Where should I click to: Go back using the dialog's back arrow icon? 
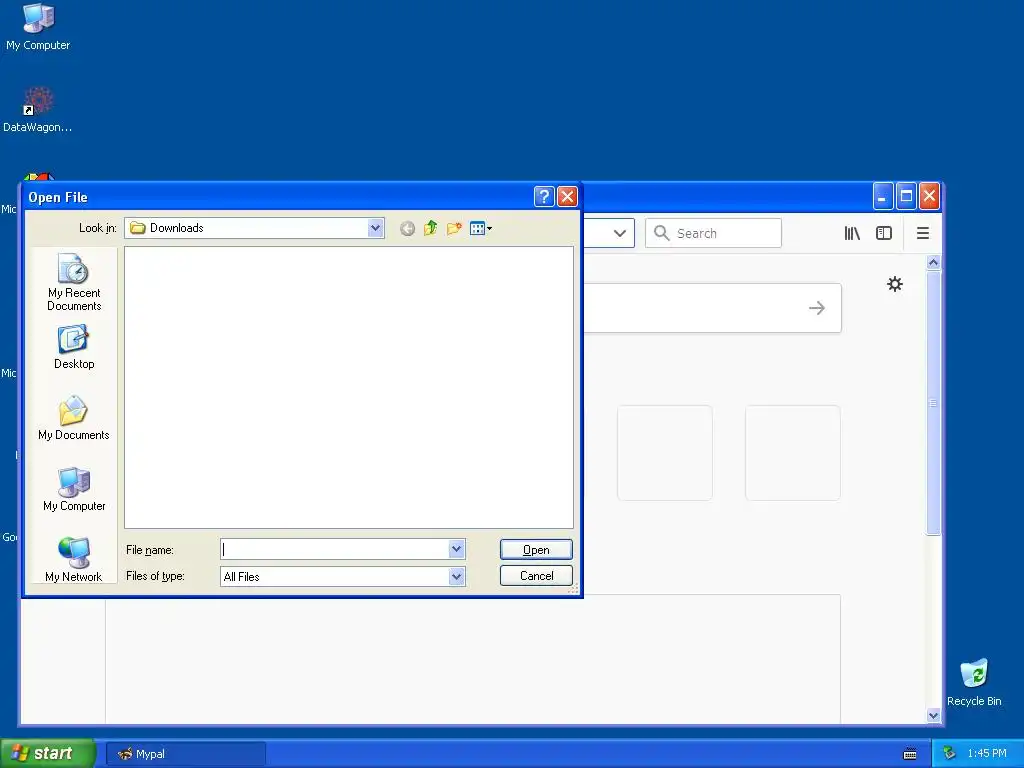[x=407, y=229]
